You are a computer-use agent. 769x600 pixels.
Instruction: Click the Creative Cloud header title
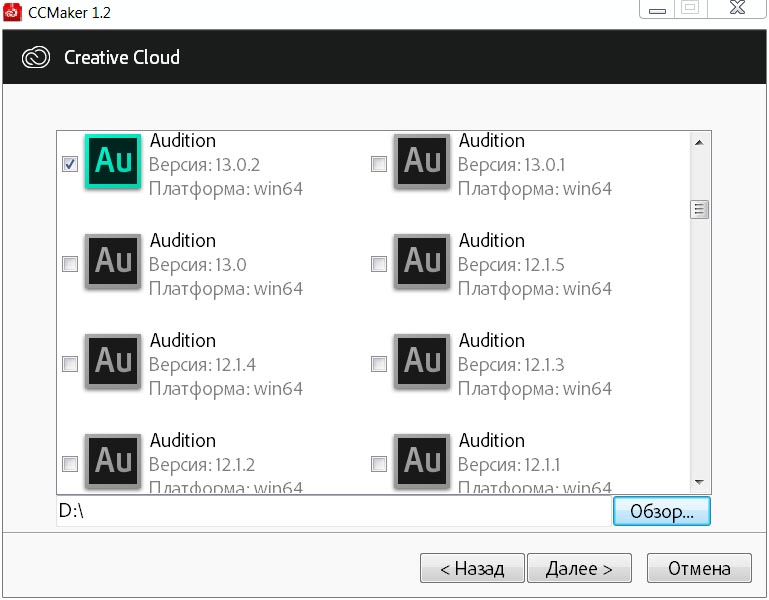coord(122,57)
